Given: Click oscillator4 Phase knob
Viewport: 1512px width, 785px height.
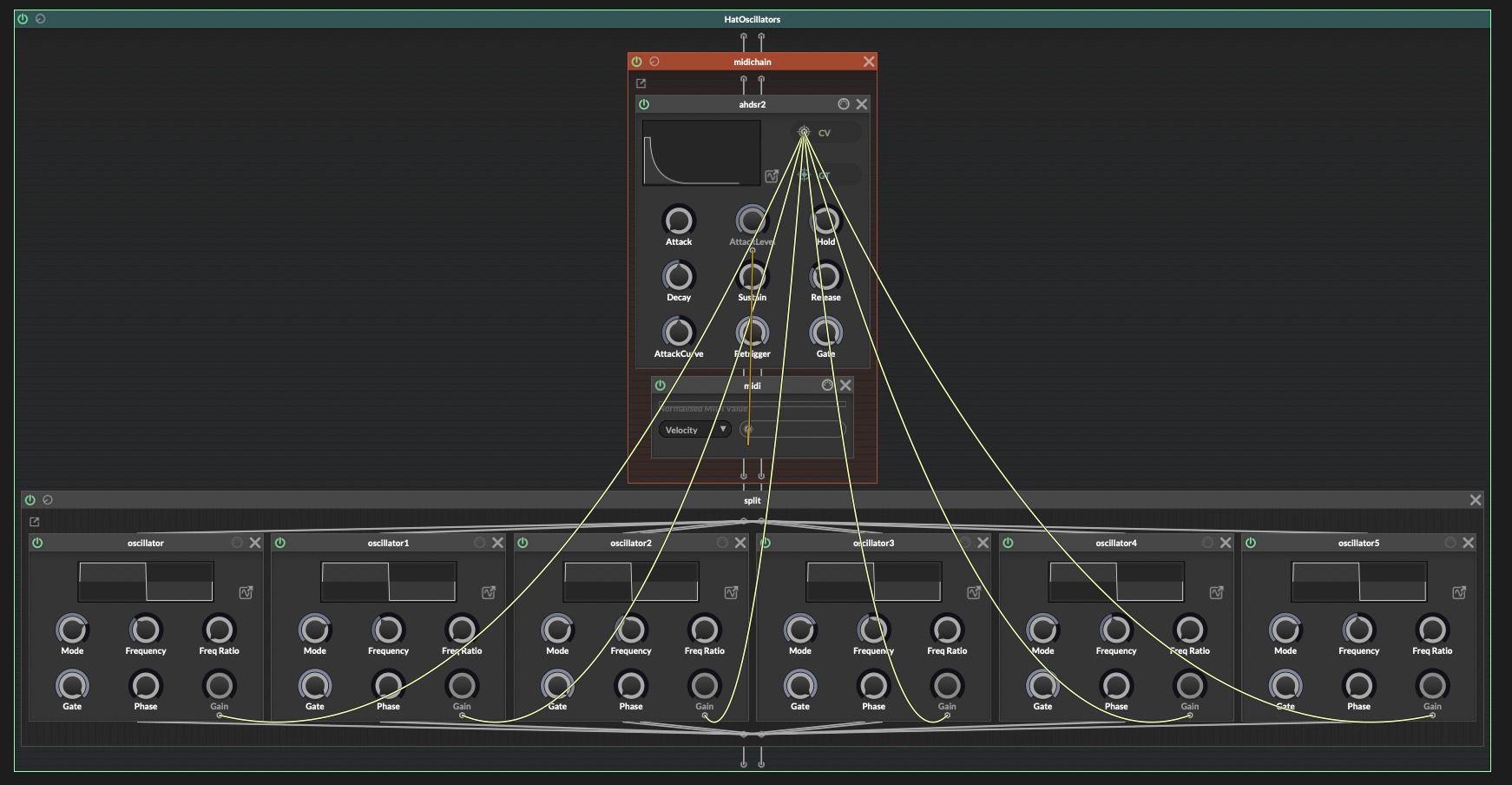Looking at the screenshot, I should click(x=1116, y=686).
